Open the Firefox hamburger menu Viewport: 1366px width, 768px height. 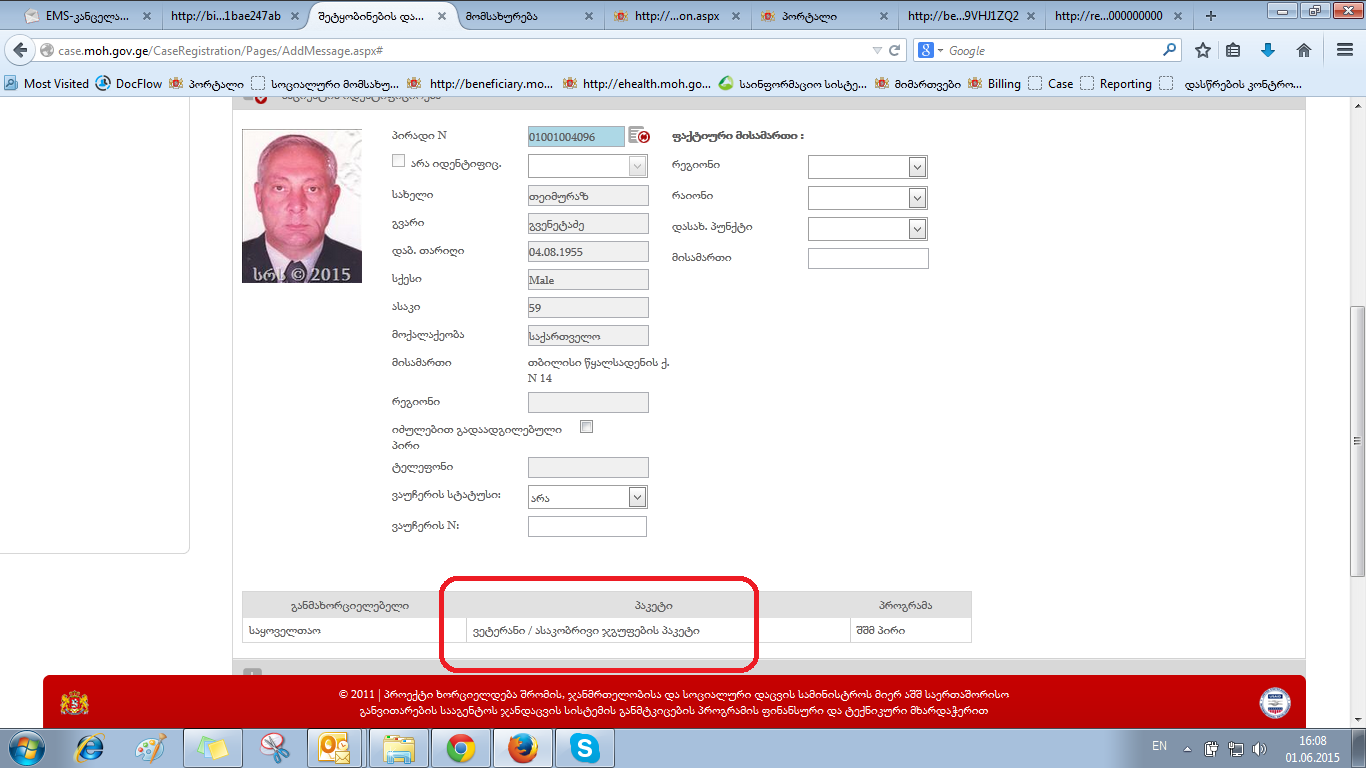[1345, 50]
